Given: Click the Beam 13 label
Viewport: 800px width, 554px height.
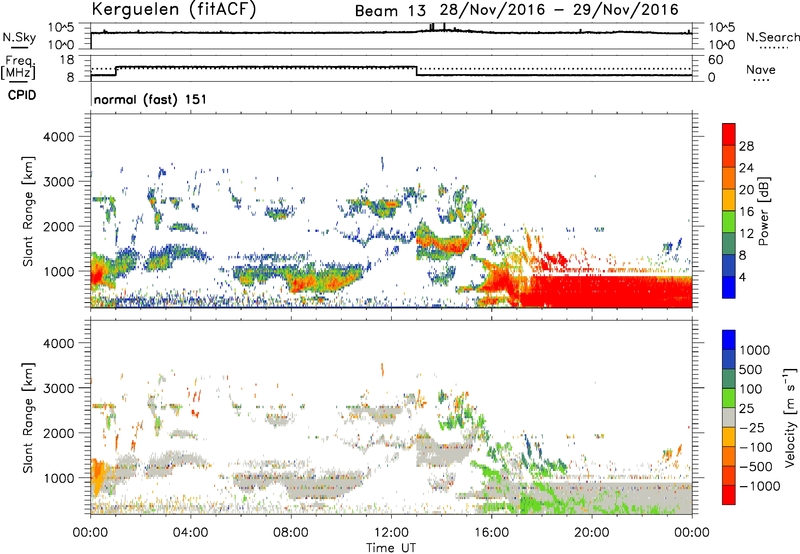Looking at the screenshot, I should coord(390,11).
